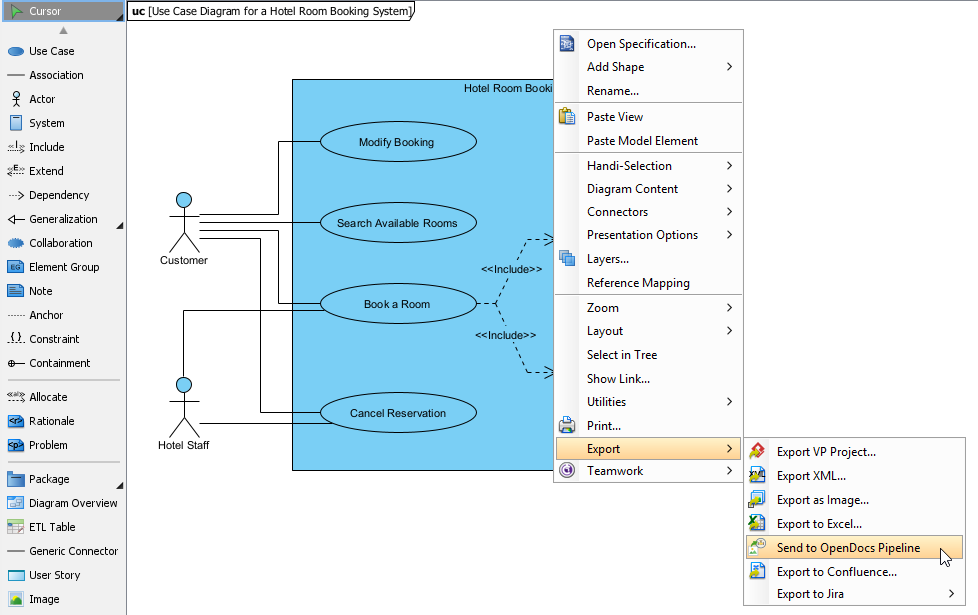The image size is (978, 615).
Task: Choose Send to OpenDocs Pipeline
Action: (x=850, y=547)
